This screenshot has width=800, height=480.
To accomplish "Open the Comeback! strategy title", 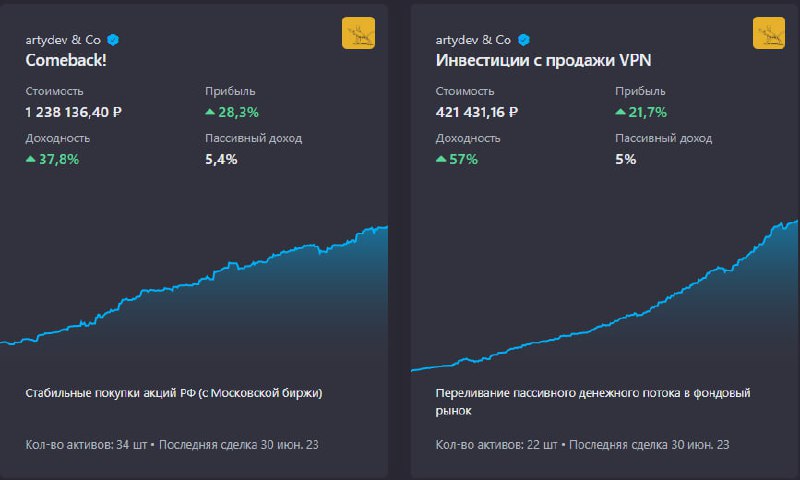I will click(x=67, y=60).
